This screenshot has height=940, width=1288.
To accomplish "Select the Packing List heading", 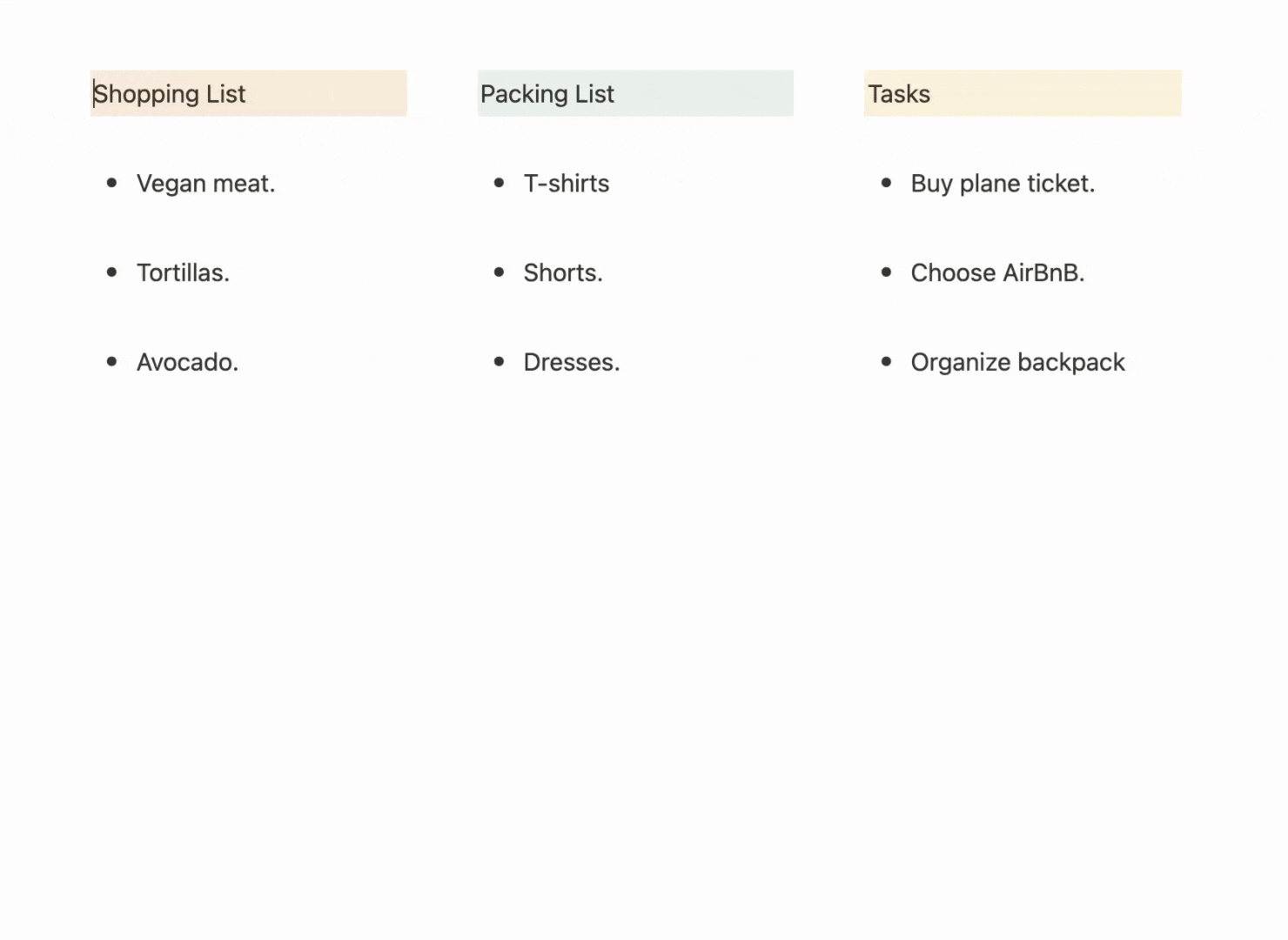I will tap(635, 93).
